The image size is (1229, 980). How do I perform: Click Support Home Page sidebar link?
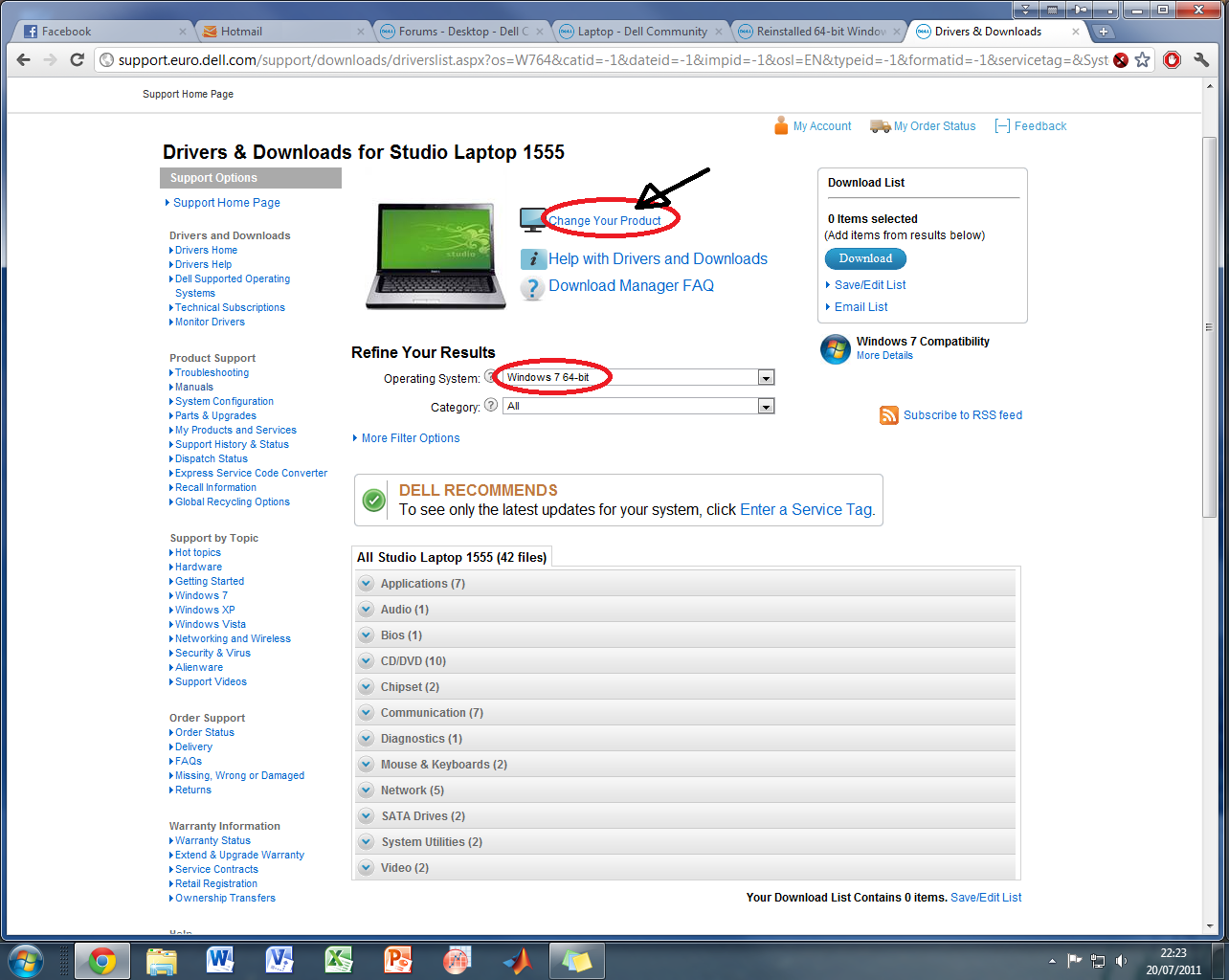point(227,203)
